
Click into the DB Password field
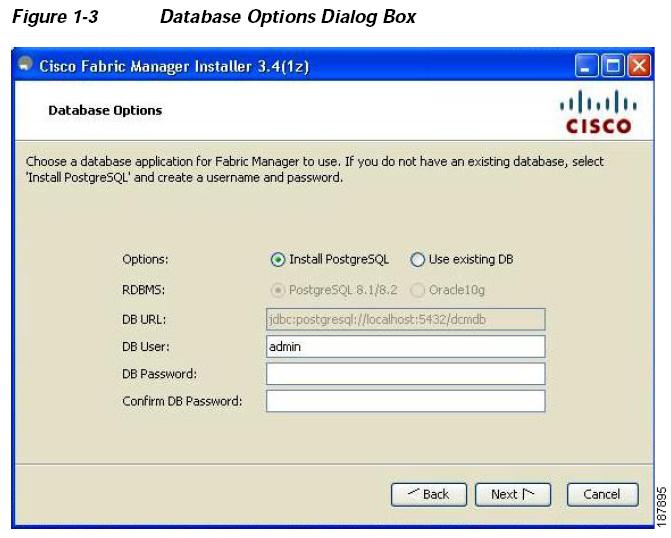click(x=406, y=374)
